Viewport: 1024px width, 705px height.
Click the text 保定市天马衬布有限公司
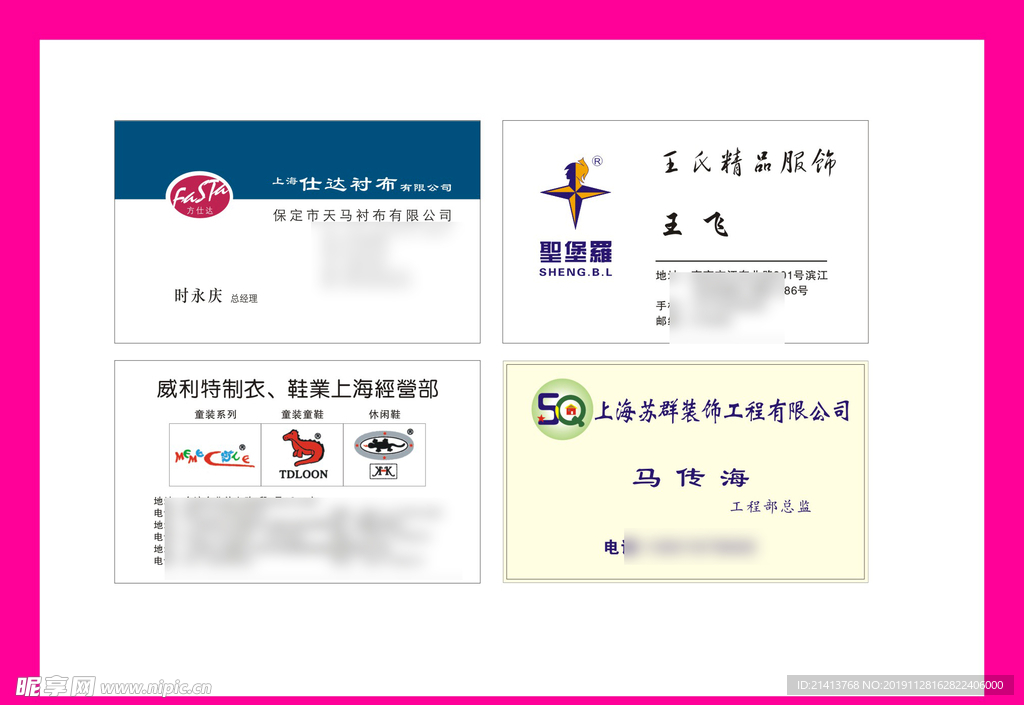click(x=362, y=215)
